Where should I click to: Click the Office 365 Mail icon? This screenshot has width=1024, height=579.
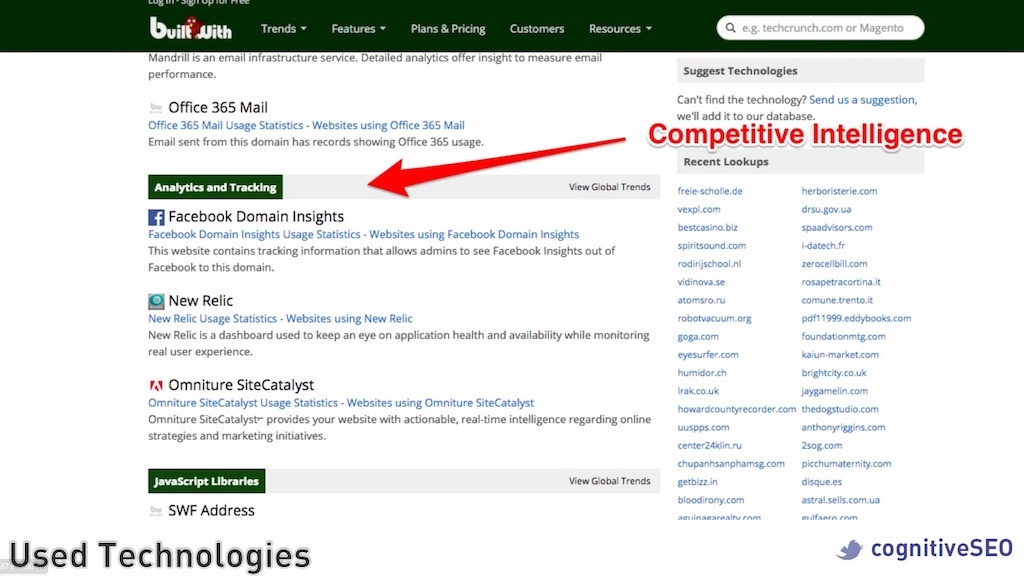tap(156, 108)
